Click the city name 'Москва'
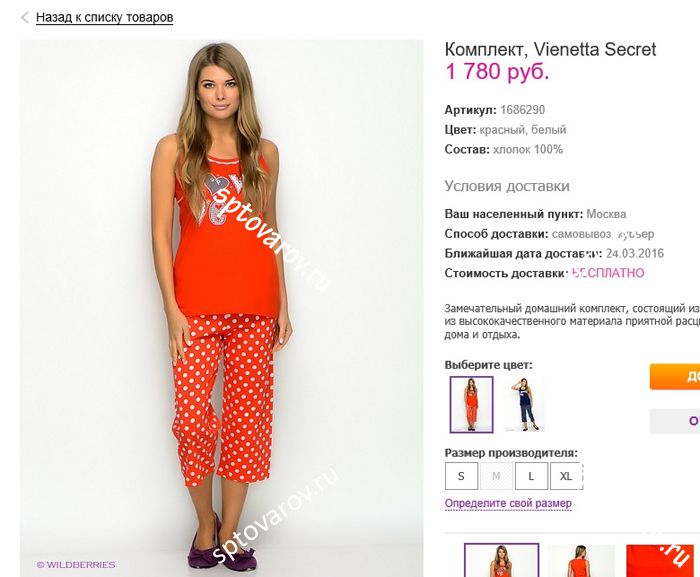This screenshot has height=577, width=700. click(x=606, y=214)
